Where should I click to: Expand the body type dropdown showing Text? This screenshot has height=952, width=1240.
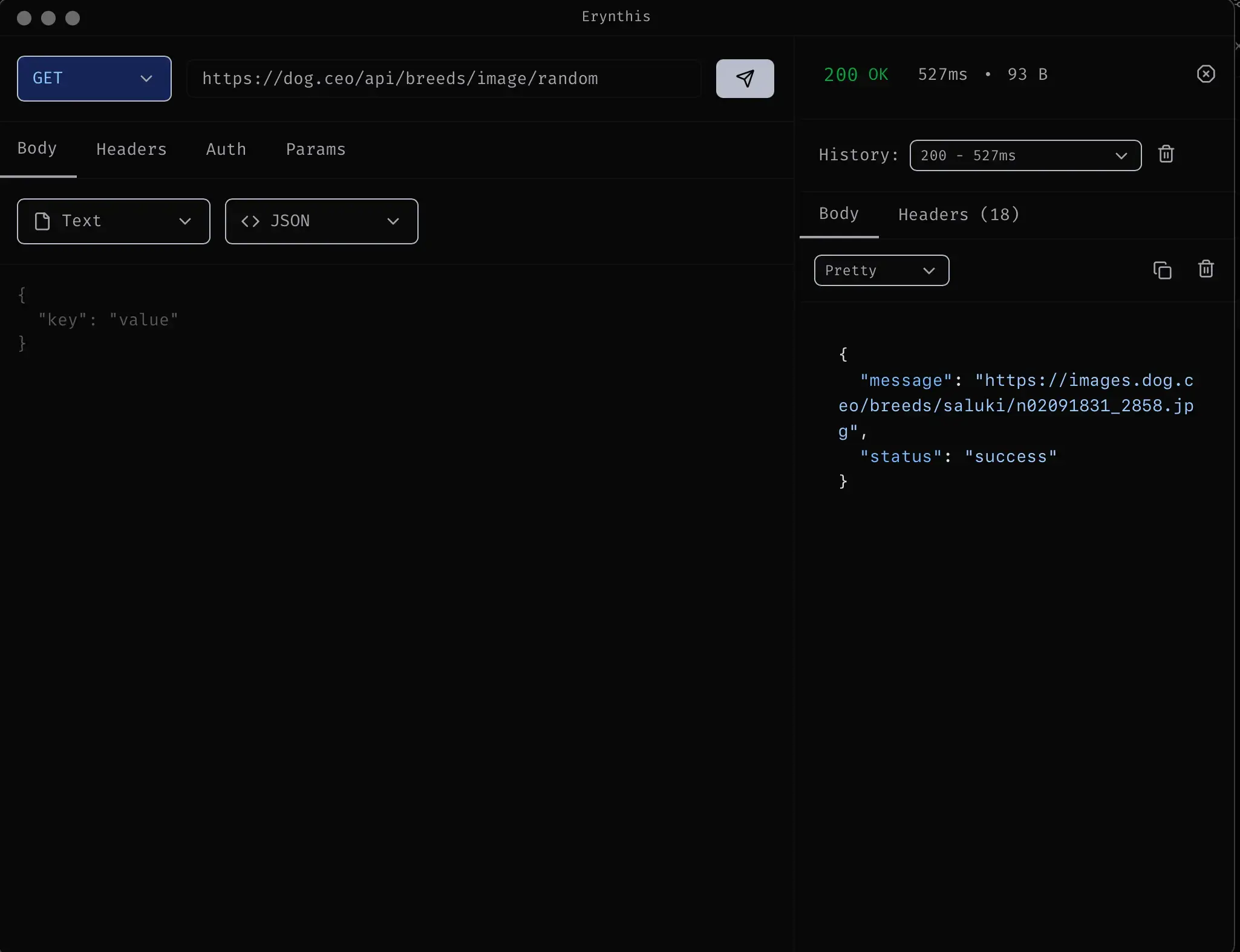click(x=185, y=221)
